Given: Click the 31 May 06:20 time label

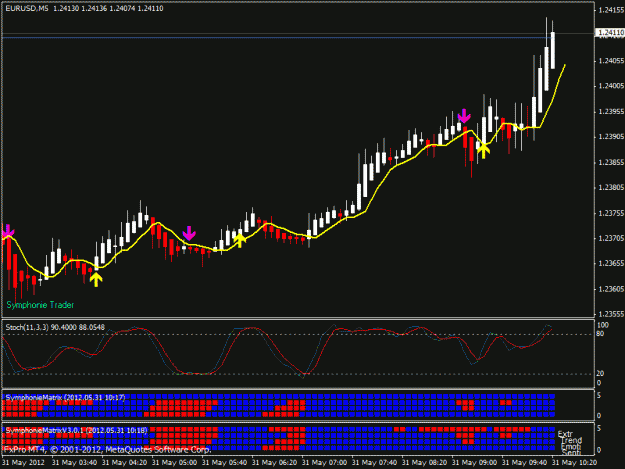Looking at the screenshot, I should tap(274, 463).
